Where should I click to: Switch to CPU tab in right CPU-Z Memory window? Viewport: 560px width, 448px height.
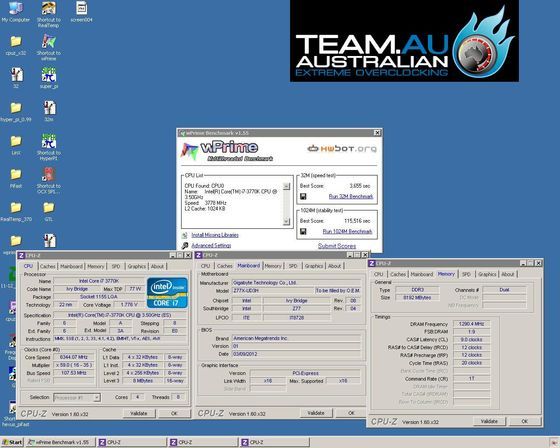pyautogui.click(x=379, y=274)
